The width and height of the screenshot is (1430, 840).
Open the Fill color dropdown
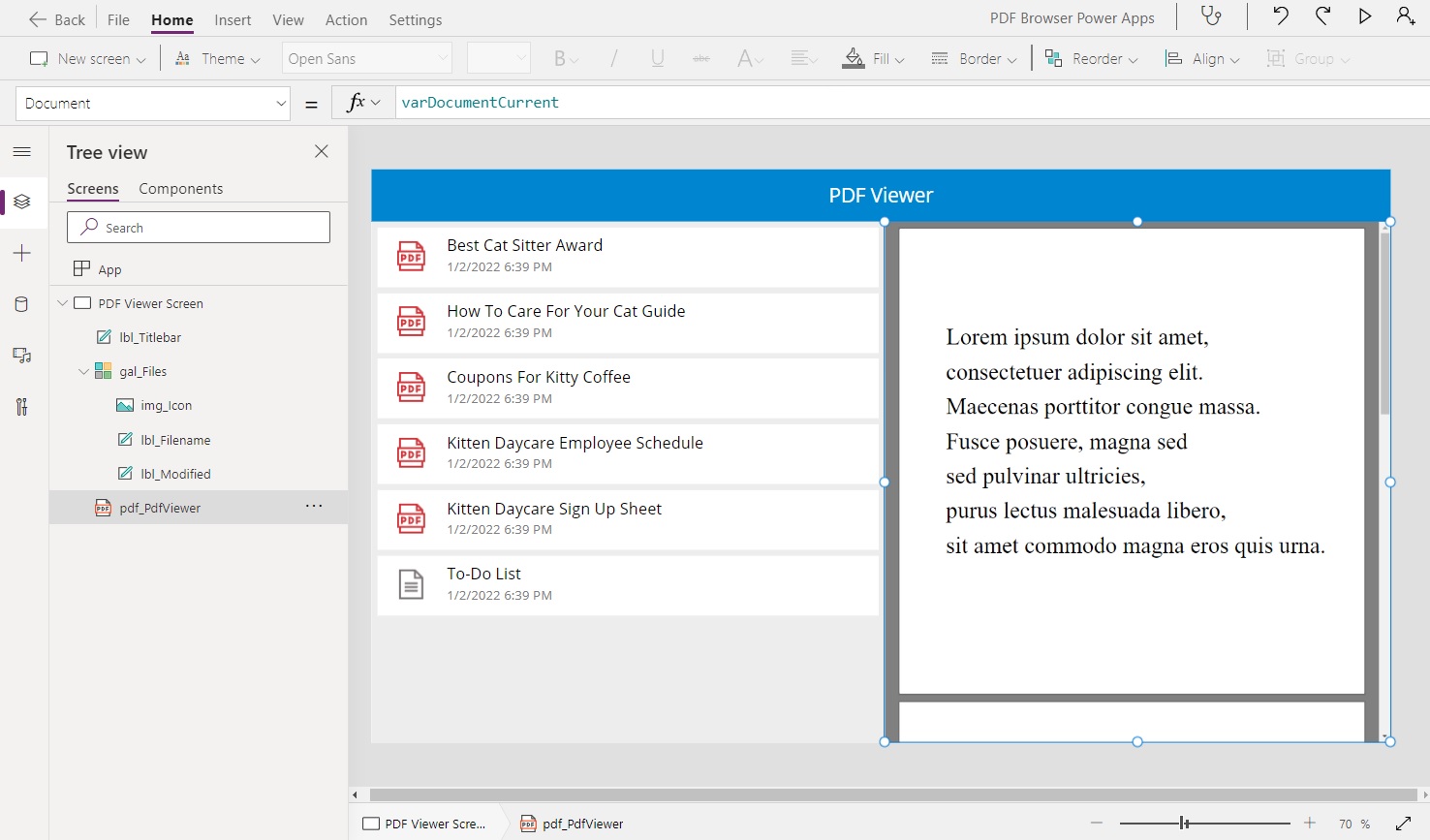pos(874,58)
